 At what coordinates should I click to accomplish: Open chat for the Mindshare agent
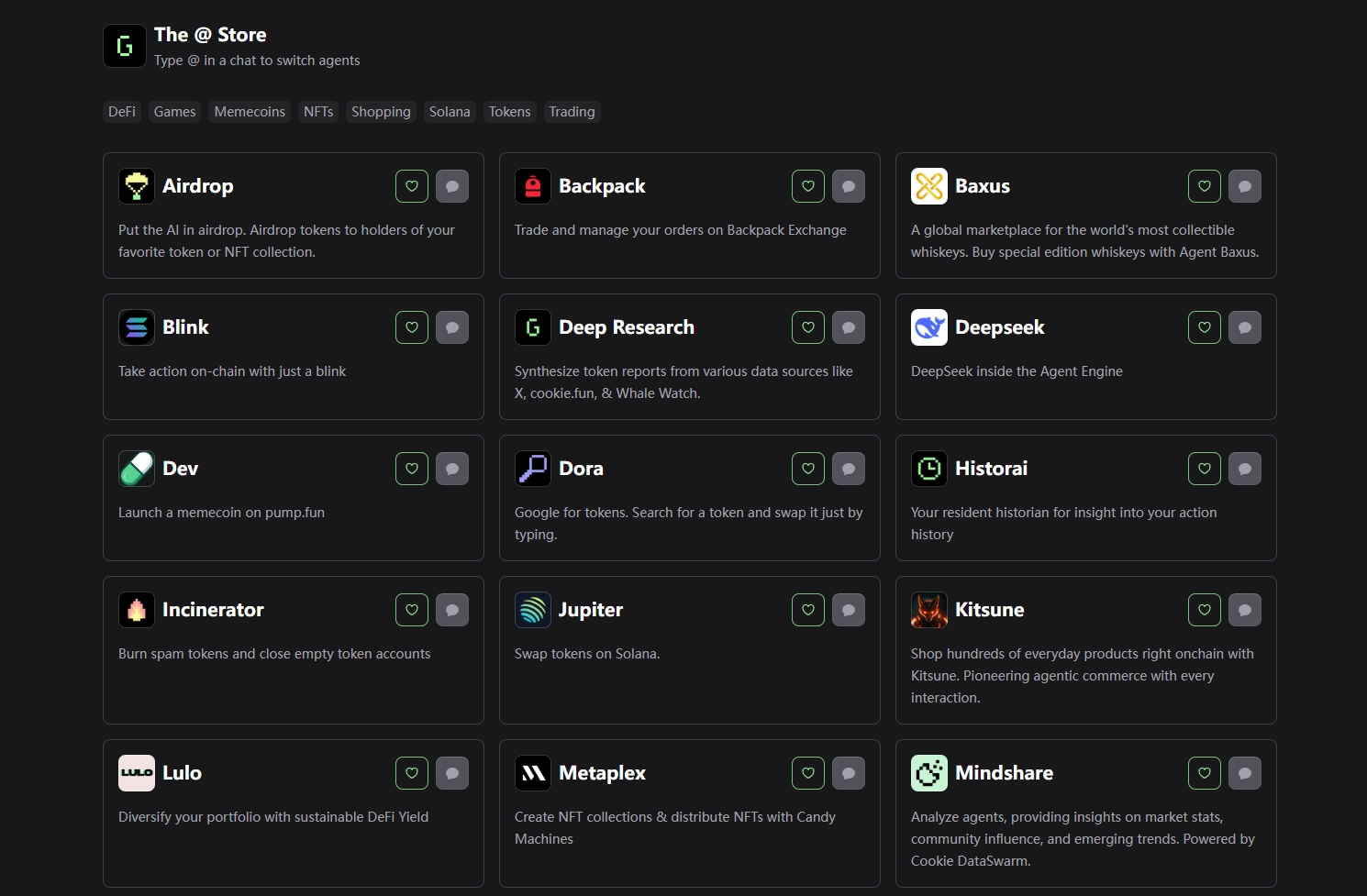point(1244,773)
